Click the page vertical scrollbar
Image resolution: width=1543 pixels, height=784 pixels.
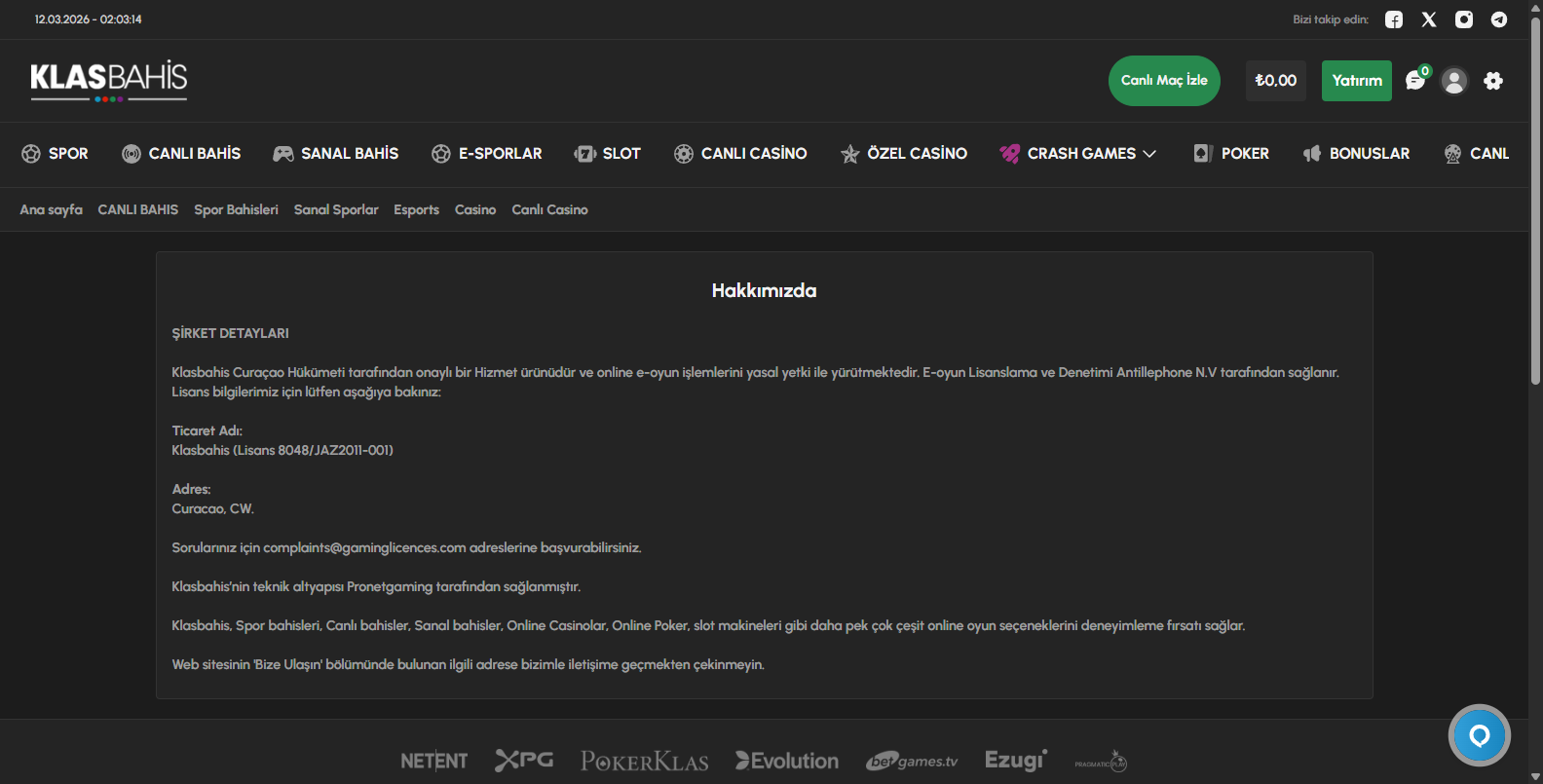click(x=1535, y=200)
